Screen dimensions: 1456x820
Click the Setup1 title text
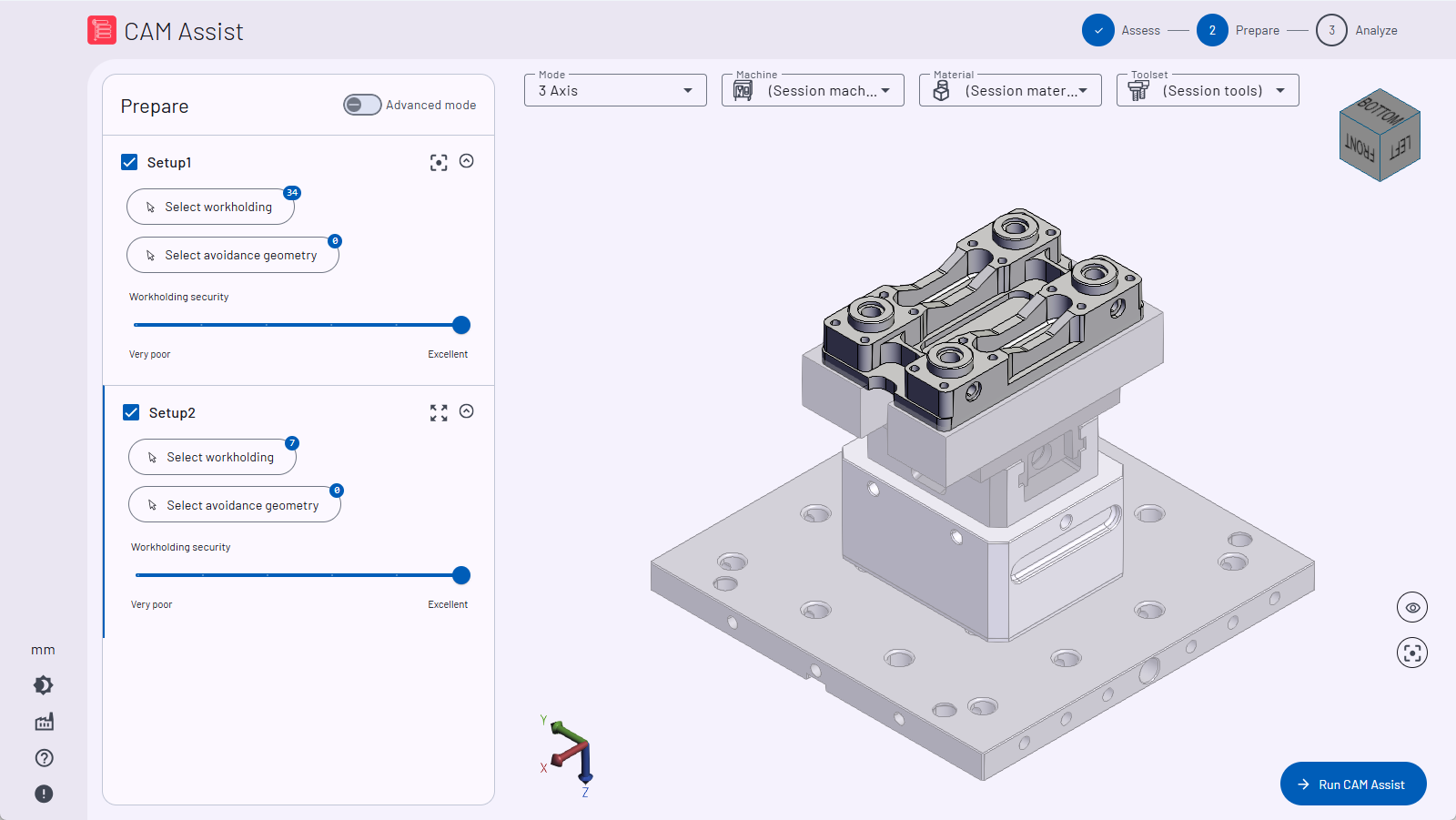click(169, 163)
